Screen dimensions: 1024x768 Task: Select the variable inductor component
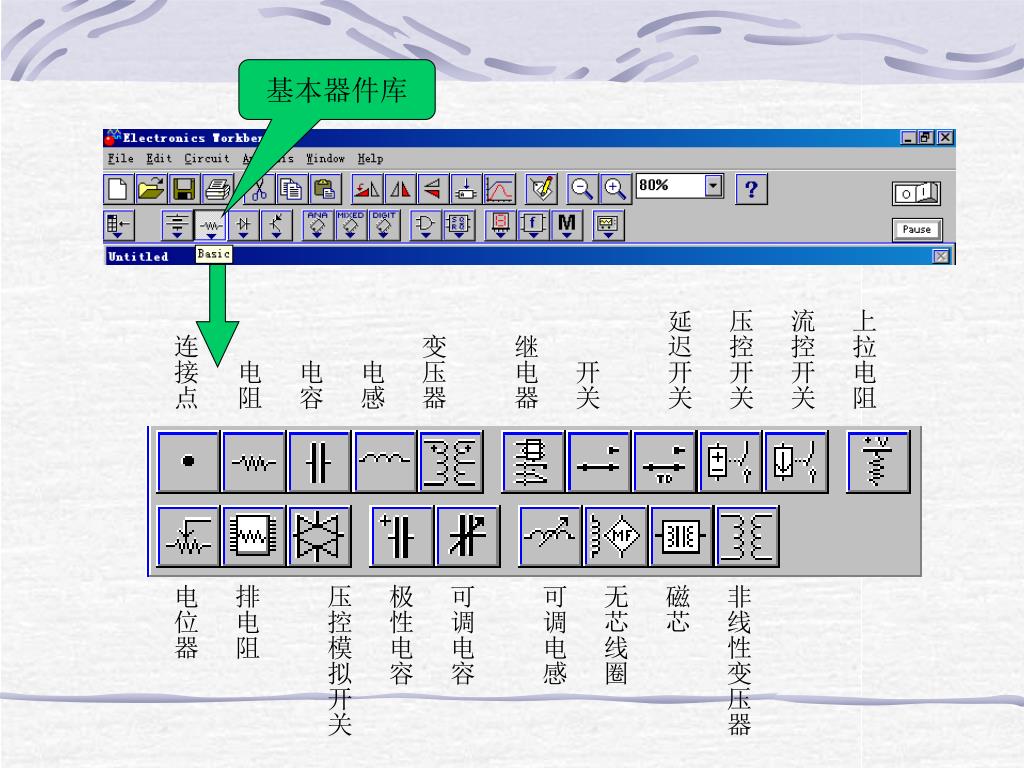click(x=550, y=536)
